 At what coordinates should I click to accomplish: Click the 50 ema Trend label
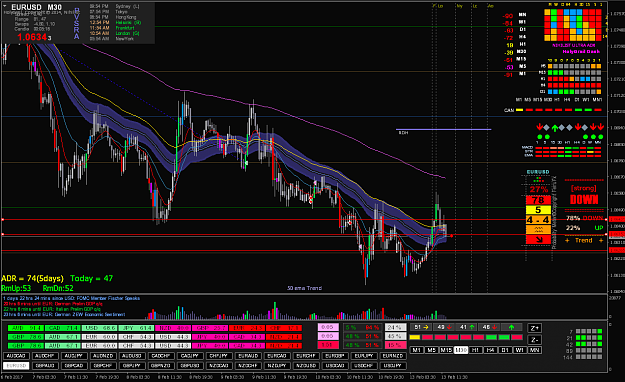[304, 288]
